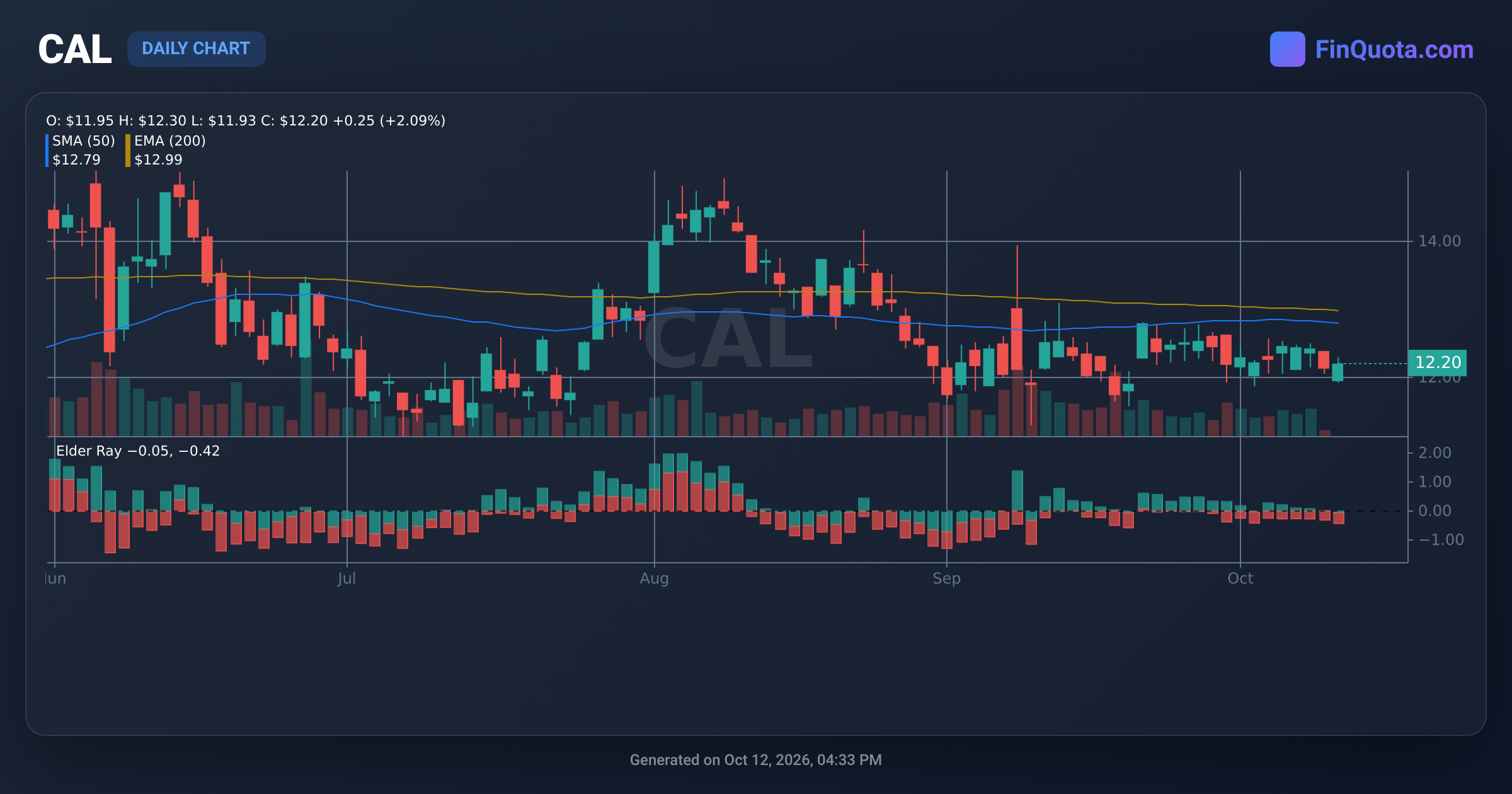The image size is (1512, 794).
Task: Click the 0.00 Elder Ray axis label
Action: pos(1435,510)
